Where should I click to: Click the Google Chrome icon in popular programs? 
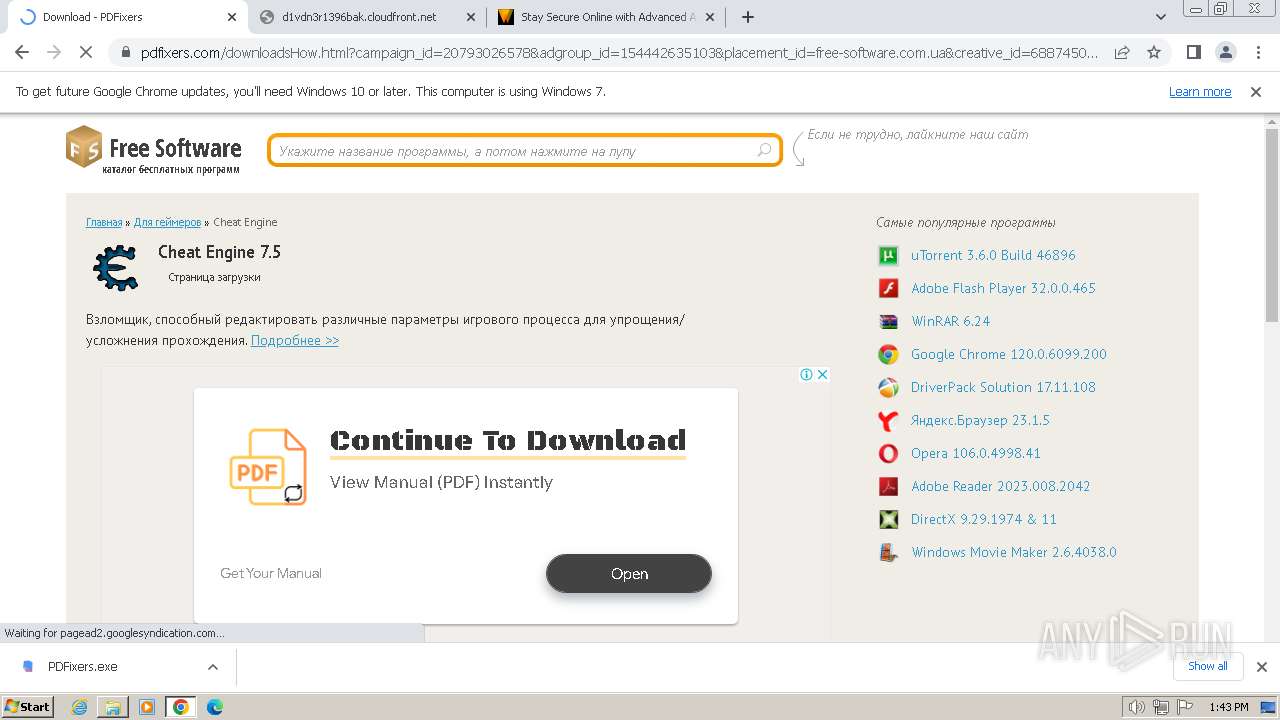[888, 354]
